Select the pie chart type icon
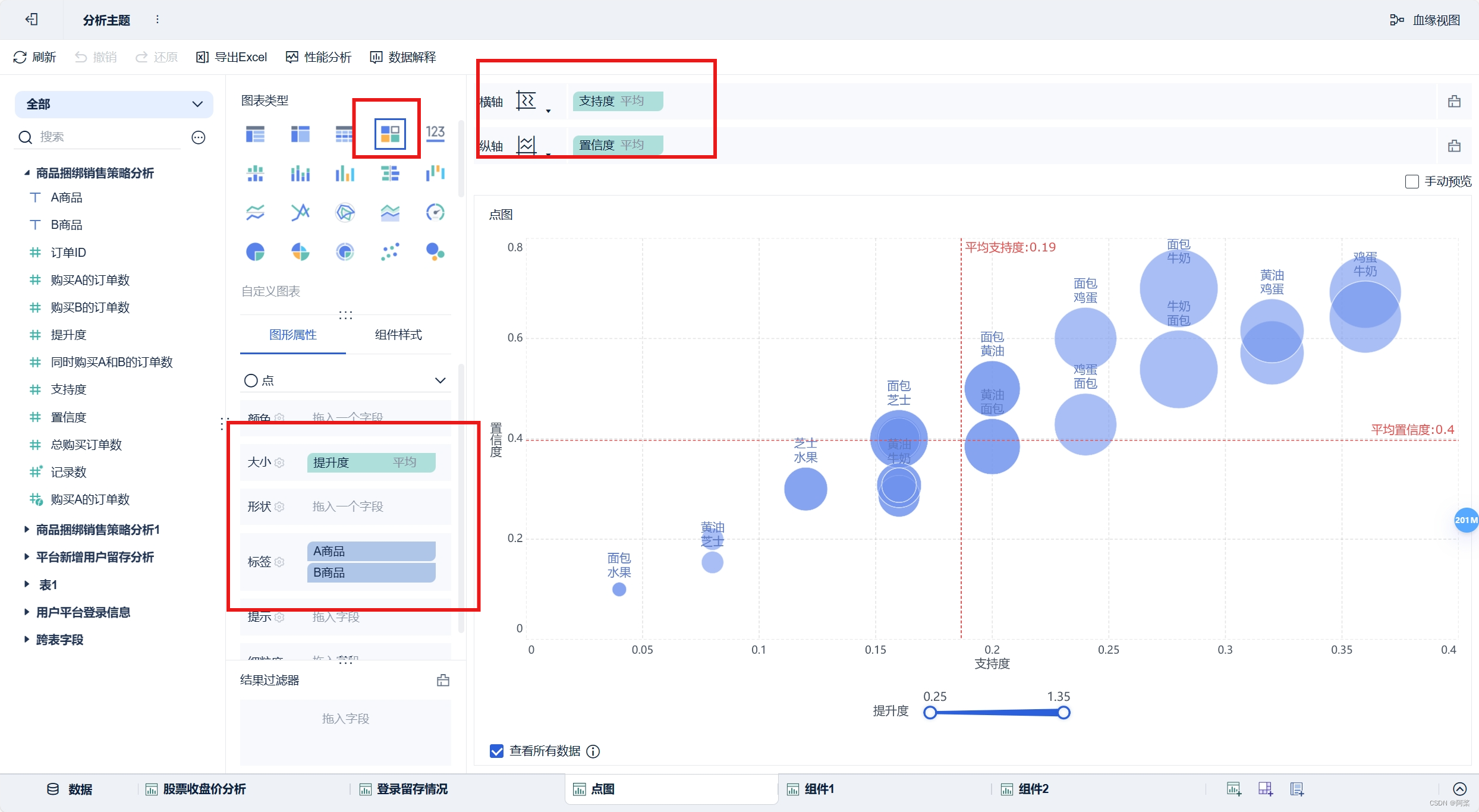 click(255, 251)
